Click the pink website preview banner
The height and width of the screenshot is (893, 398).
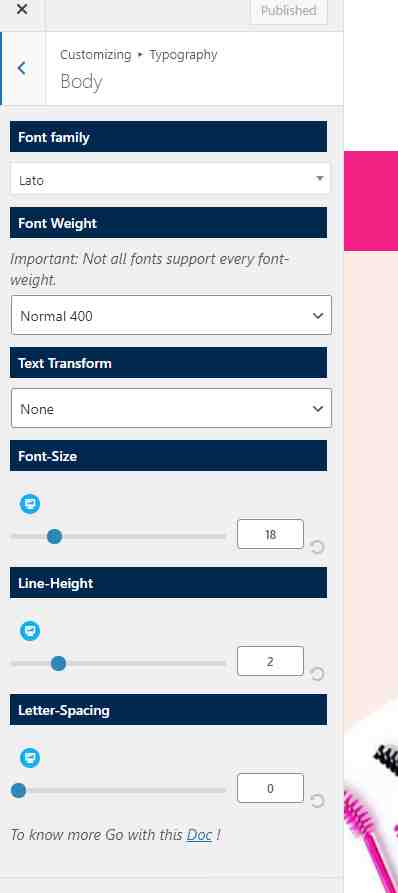click(x=371, y=200)
